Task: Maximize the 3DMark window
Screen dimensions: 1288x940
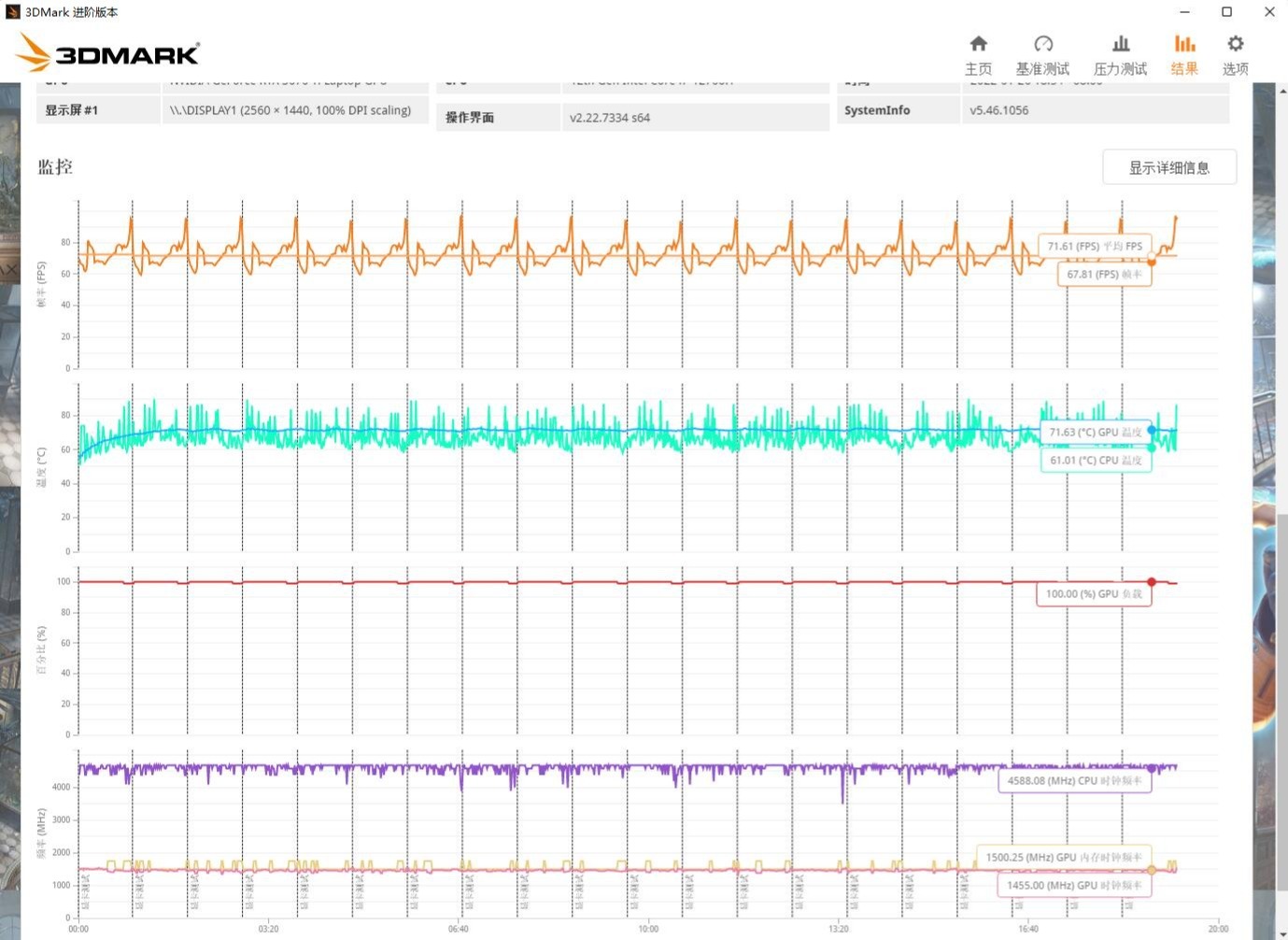Action: click(x=1226, y=12)
